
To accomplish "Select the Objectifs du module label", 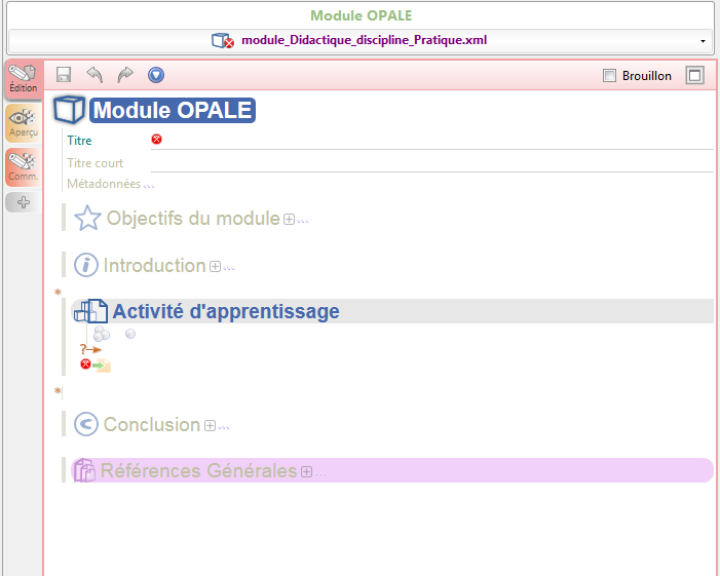I will point(193,218).
